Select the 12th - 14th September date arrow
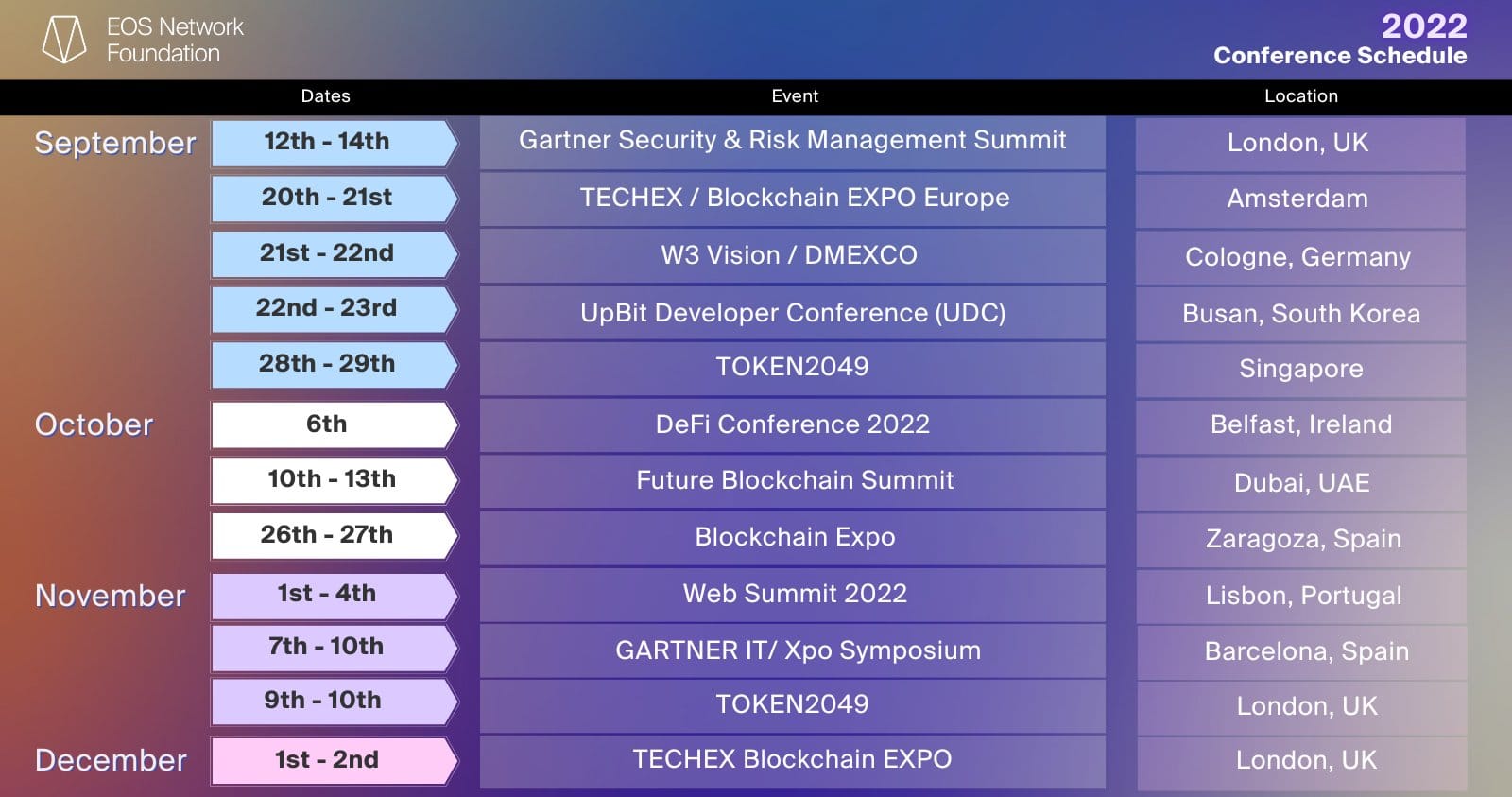The image size is (1512, 797). pos(335,143)
